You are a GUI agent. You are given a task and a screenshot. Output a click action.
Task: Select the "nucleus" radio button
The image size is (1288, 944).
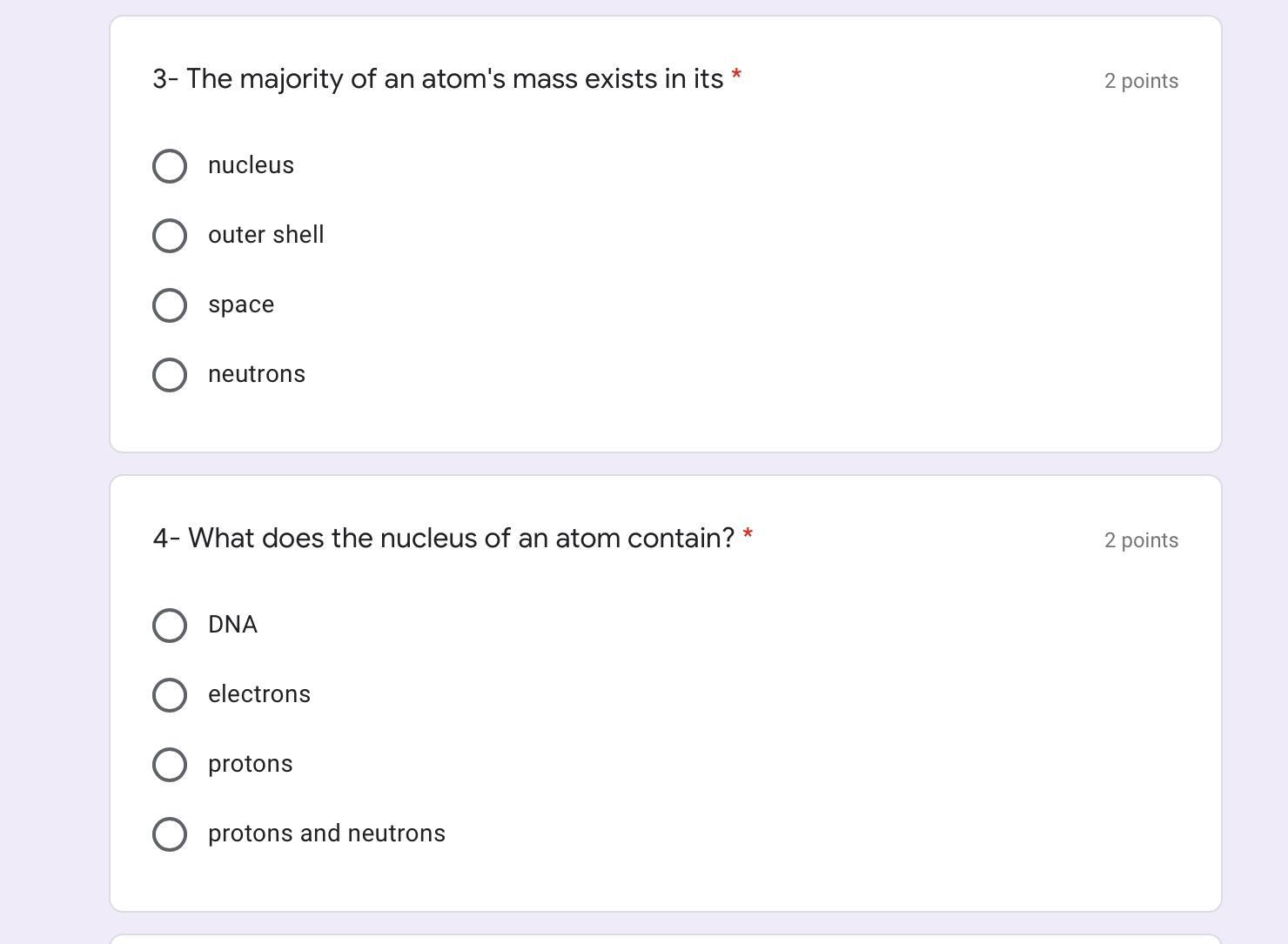click(x=170, y=166)
